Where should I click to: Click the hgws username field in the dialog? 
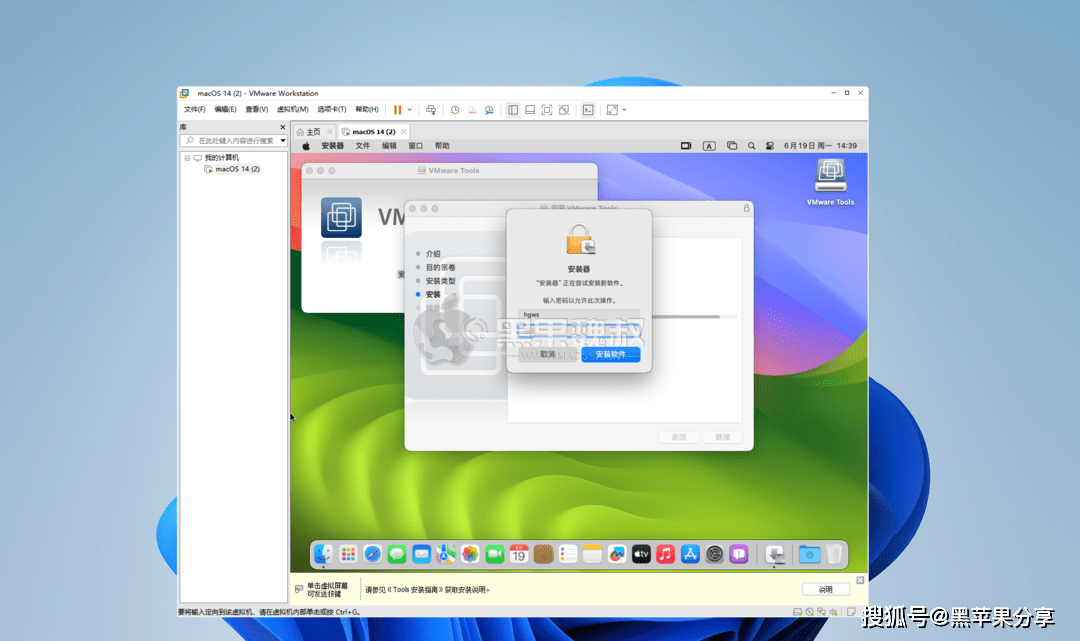pyautogui.click(x=579, y=315)
